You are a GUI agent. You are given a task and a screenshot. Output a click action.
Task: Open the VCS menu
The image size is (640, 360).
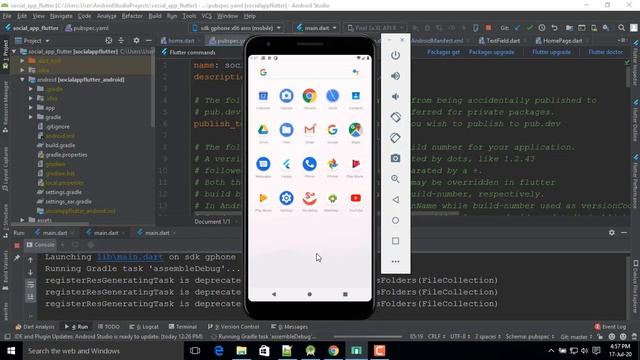click(x=207, y=16)
